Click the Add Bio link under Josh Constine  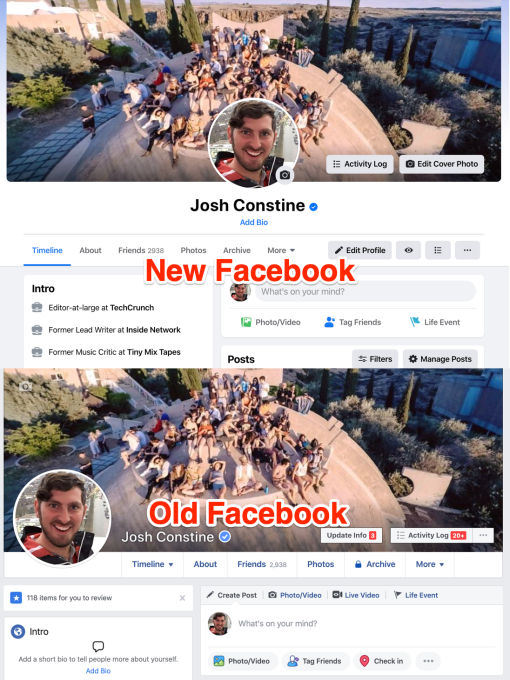(x=254, y=222)
